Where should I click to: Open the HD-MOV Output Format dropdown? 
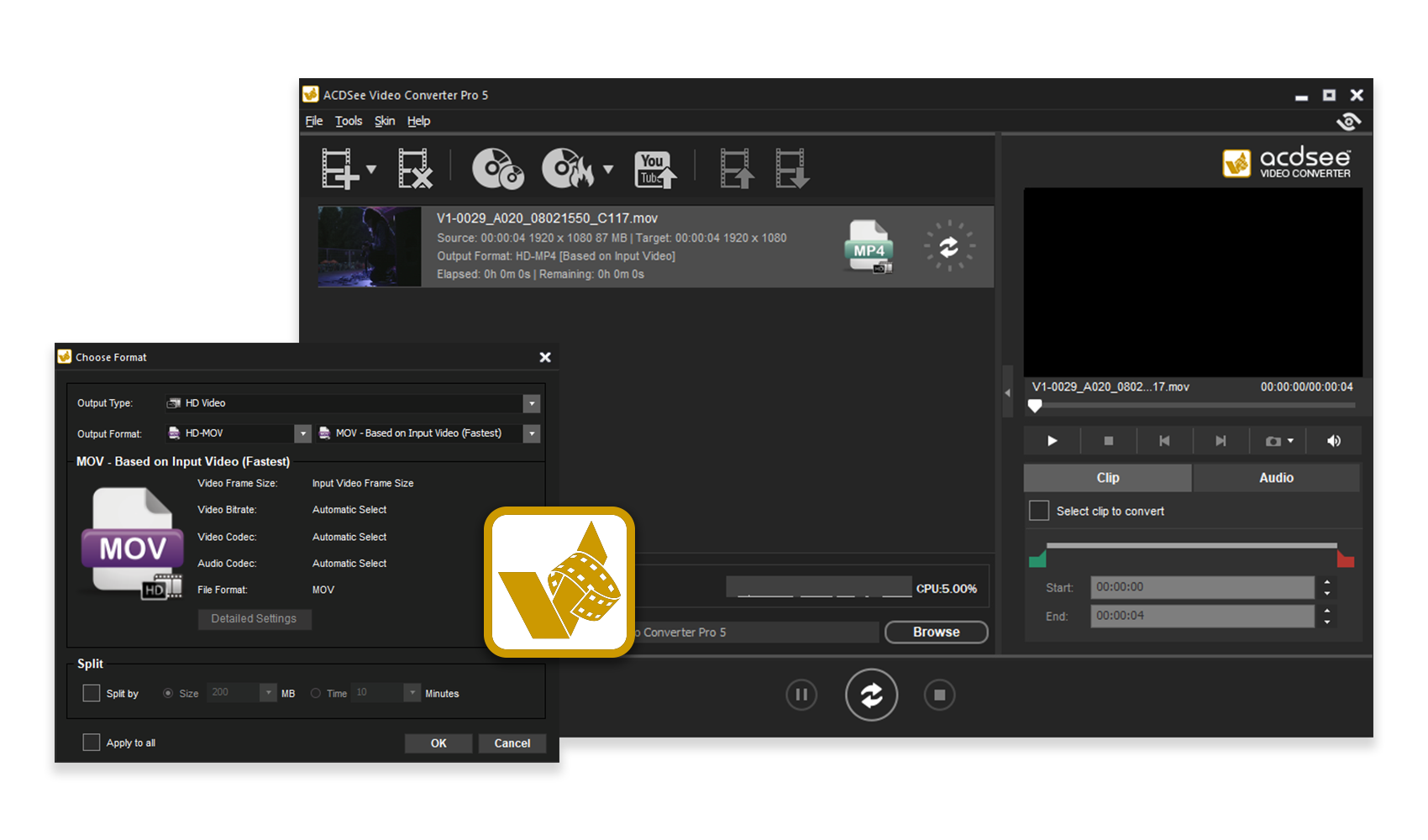coord(303,433)
